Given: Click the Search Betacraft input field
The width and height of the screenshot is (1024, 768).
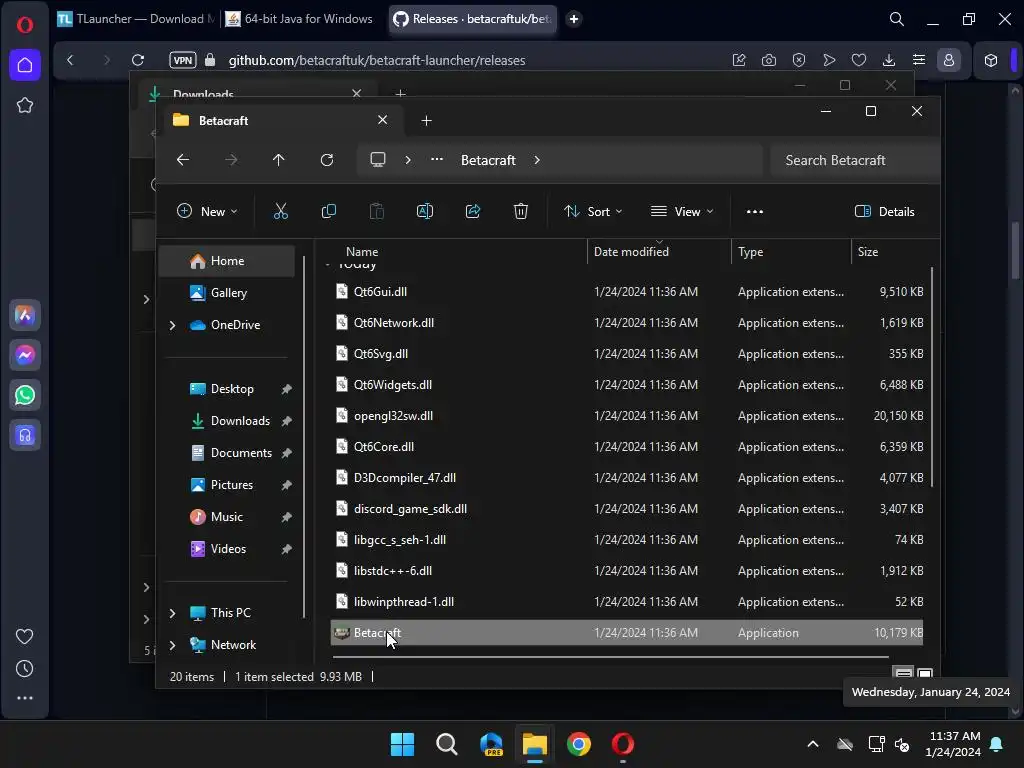Looking at the screenshot, I should [x=855, y=160].
